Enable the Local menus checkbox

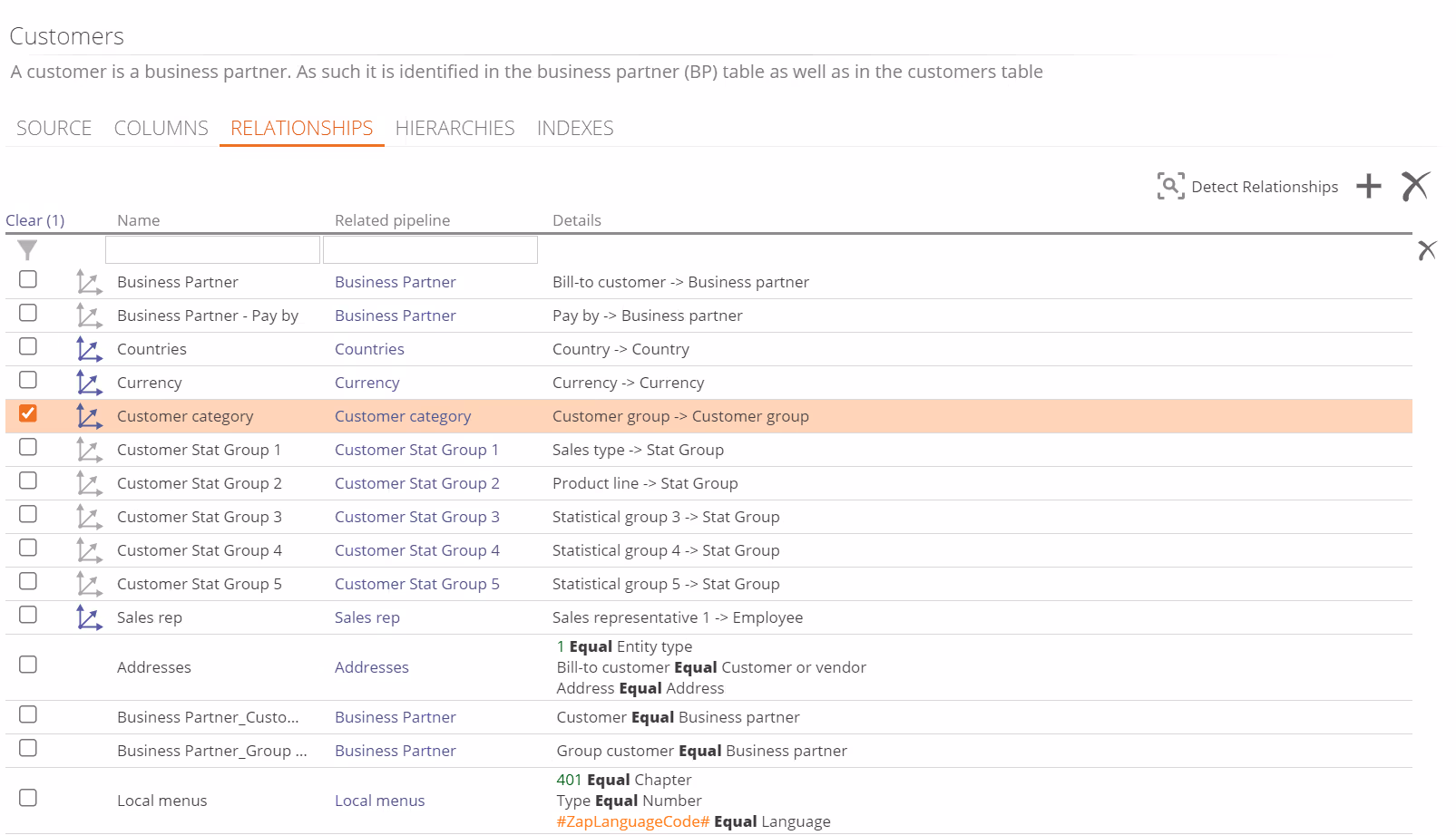pos(28,798)
